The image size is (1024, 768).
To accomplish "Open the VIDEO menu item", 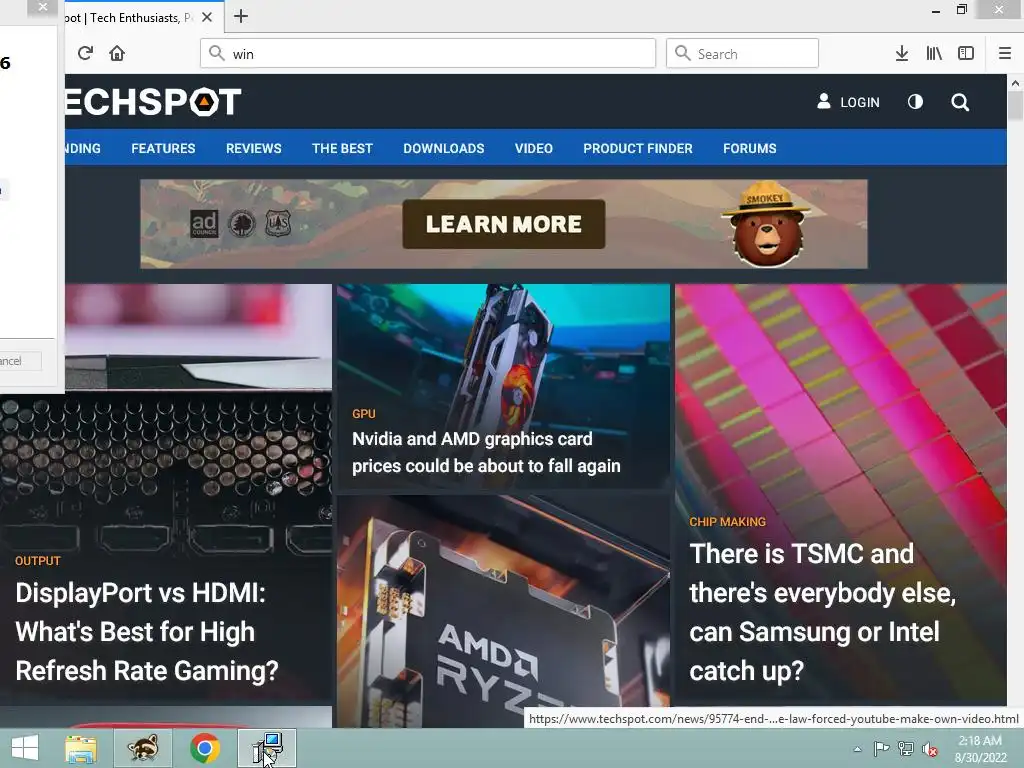I will pos(534,148).
